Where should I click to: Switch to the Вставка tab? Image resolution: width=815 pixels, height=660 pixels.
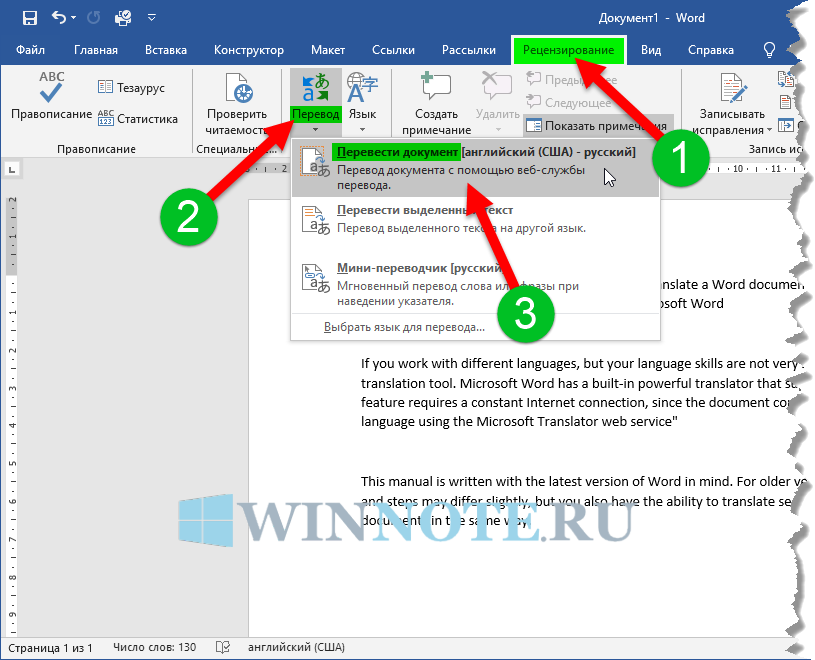pyautogui.click(x=166, y=50)
